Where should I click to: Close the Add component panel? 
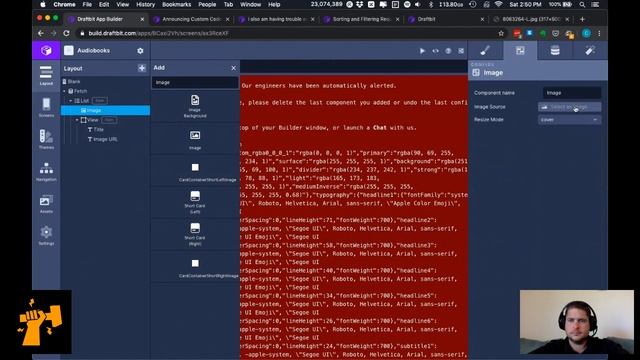[233, 68]
